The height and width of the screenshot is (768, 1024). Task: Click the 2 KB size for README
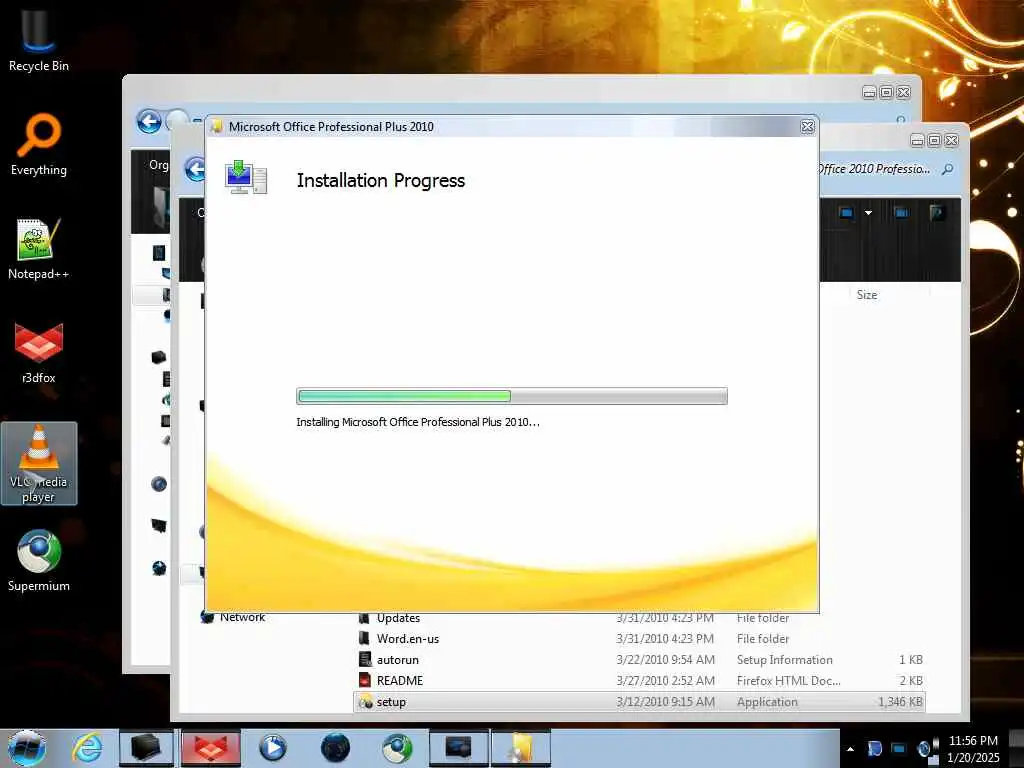910,680
